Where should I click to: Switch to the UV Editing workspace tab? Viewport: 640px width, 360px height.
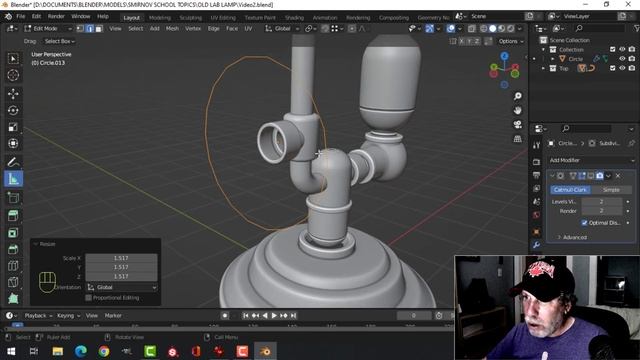223,18
